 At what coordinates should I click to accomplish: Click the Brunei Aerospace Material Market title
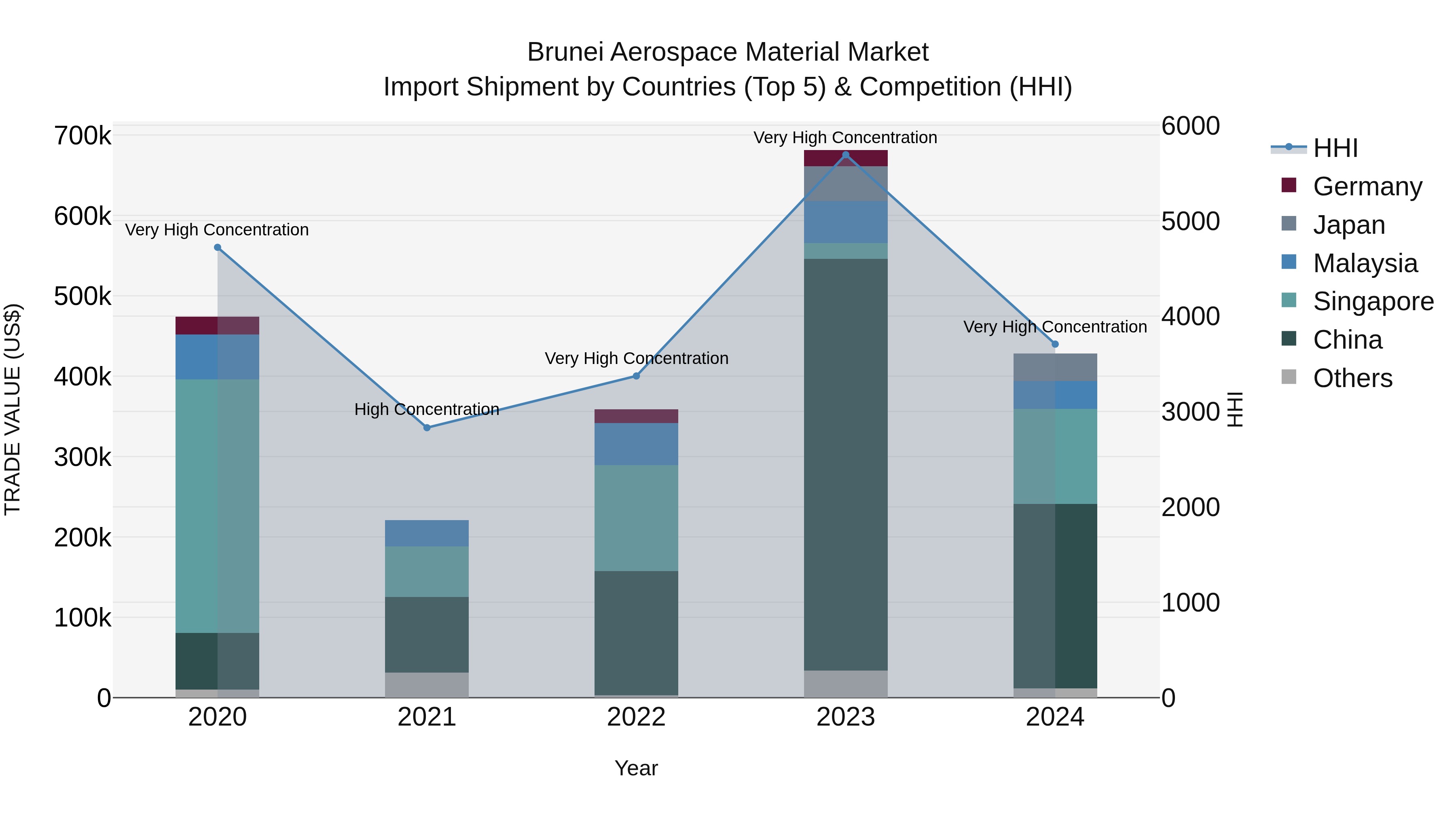point(728,52)
